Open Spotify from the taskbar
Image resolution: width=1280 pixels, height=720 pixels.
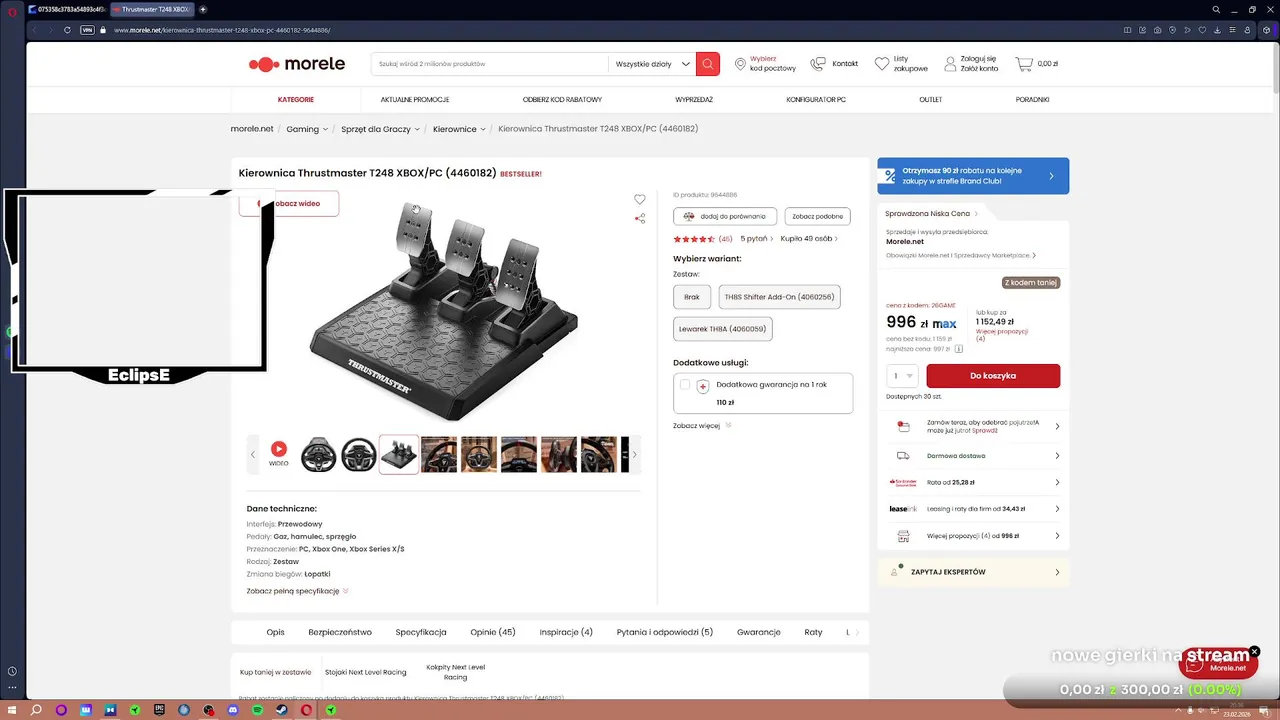(x=257, y=710)
